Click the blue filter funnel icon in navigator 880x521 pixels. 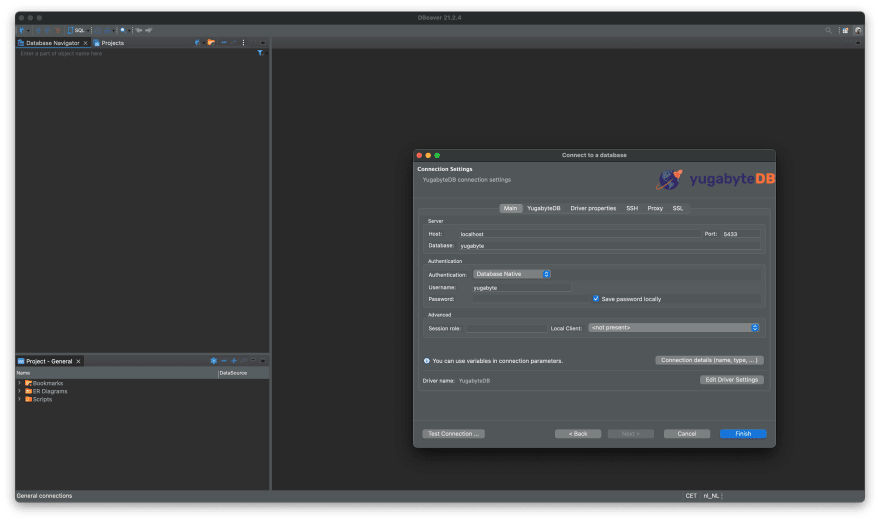point(260,53)
